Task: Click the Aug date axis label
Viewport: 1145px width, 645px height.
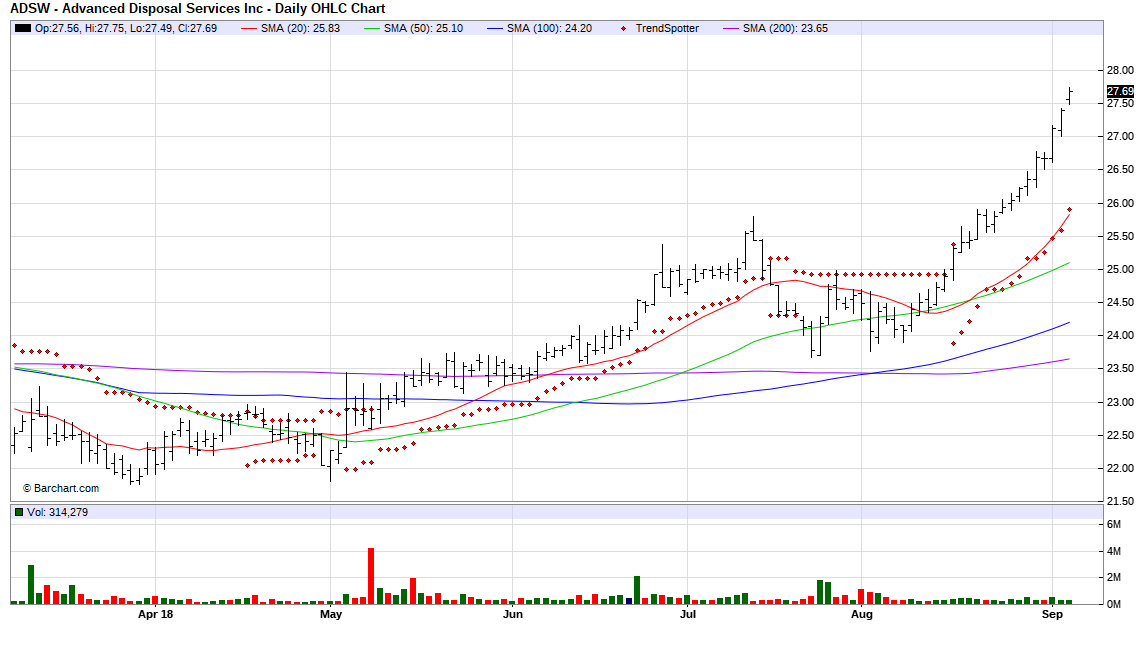Action: pos(862,614)
